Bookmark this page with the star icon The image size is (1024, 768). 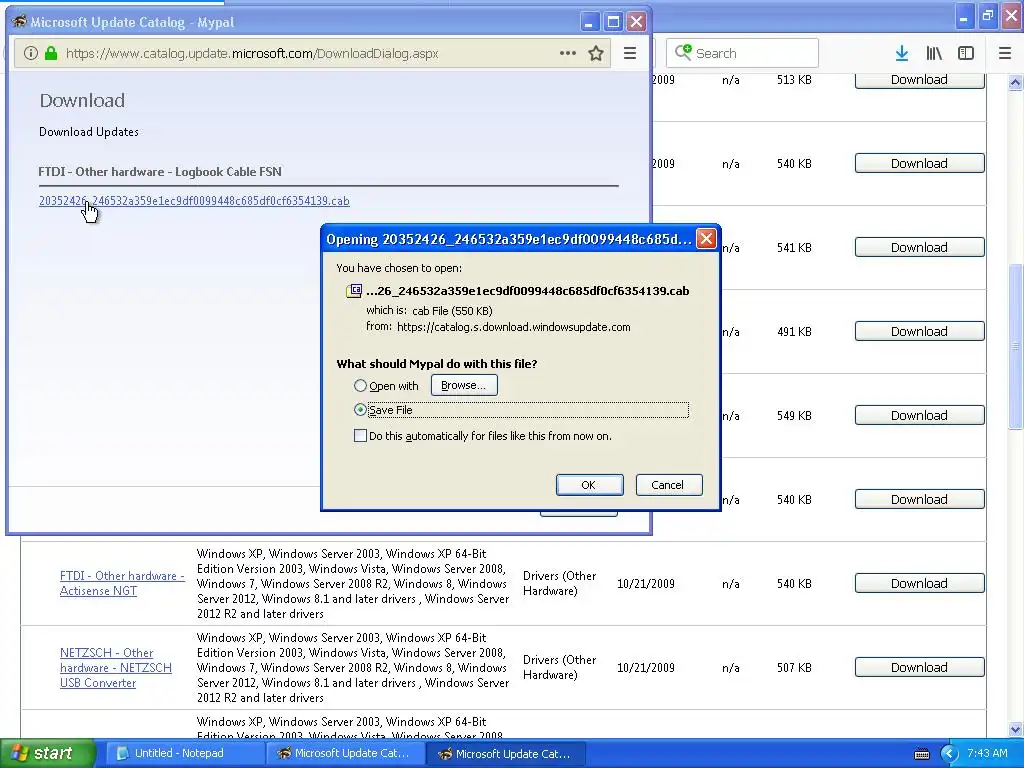pyautogui.click(x=596, y=54)
